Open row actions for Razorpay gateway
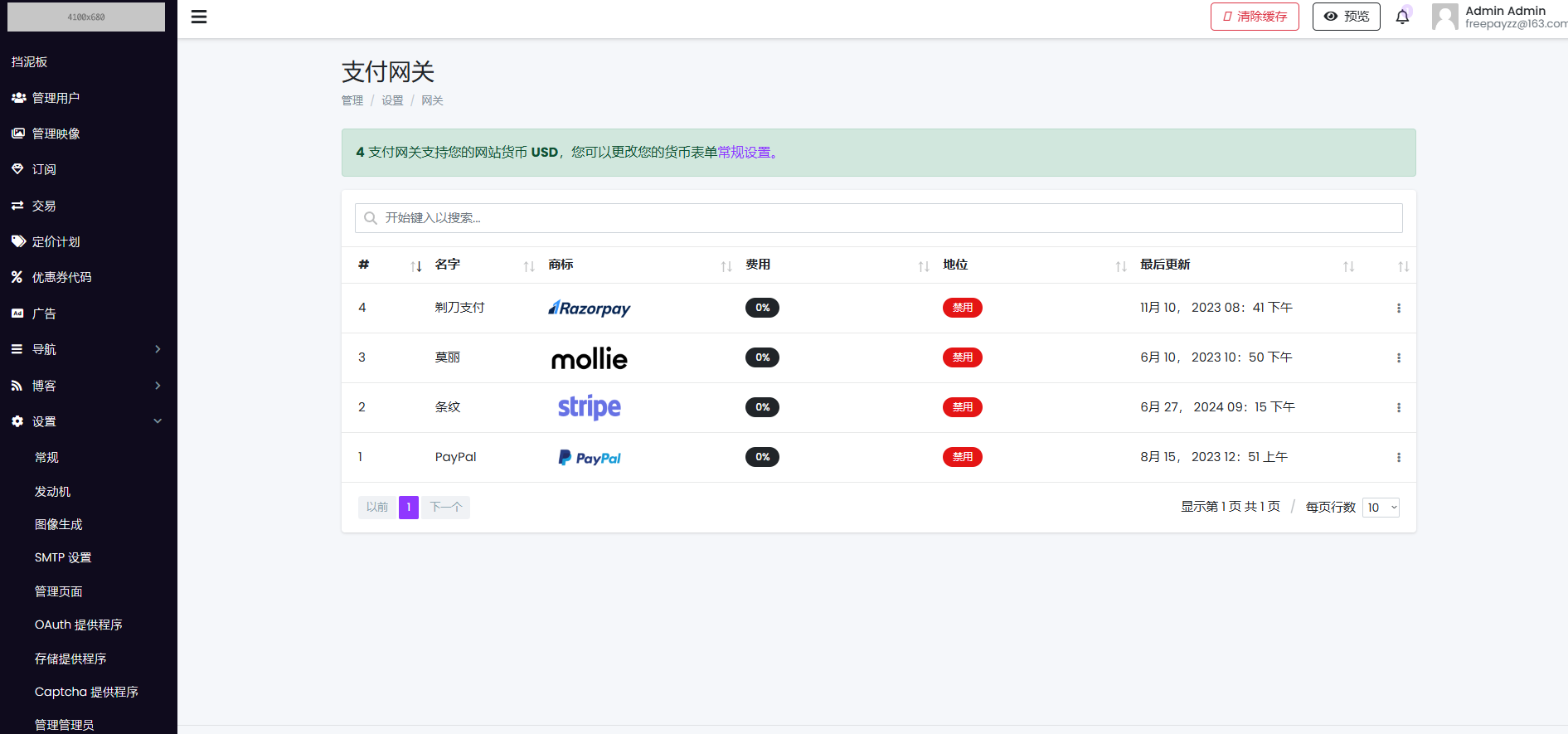This screenshot has width=1568, height=734. [x=1399, y=308]
